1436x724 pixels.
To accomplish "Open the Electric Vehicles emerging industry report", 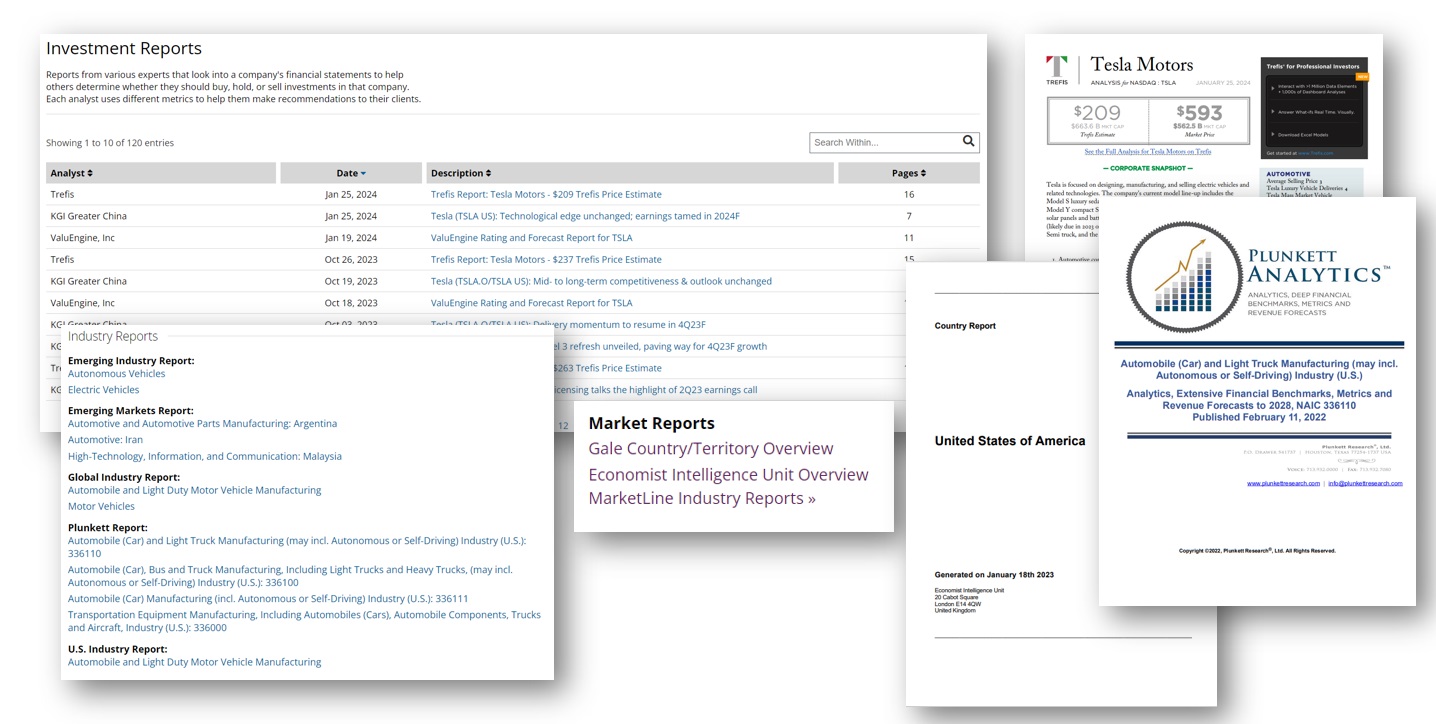I will tap(103, 390).
